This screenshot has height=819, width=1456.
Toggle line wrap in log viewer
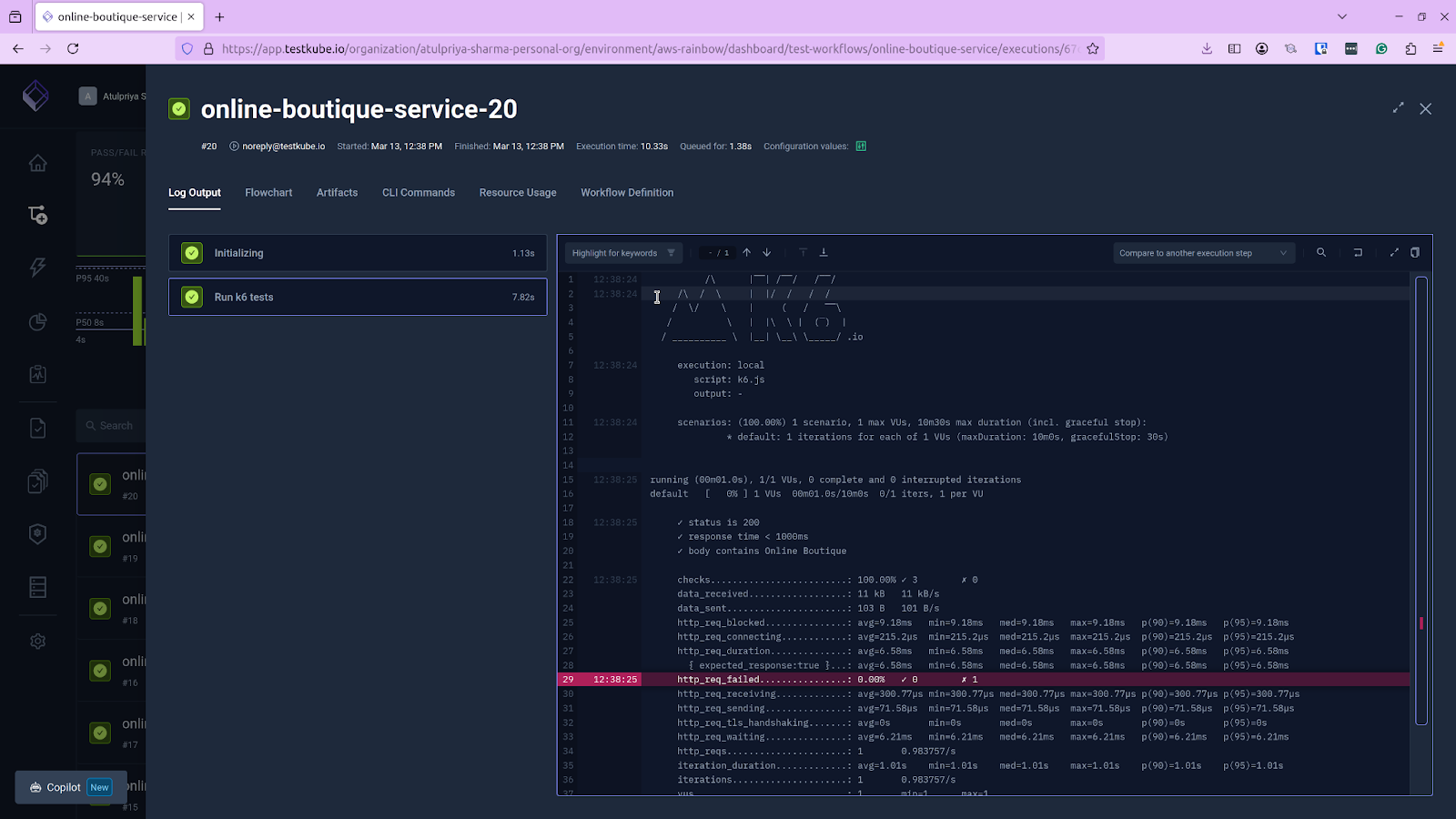coord(1358,252)
